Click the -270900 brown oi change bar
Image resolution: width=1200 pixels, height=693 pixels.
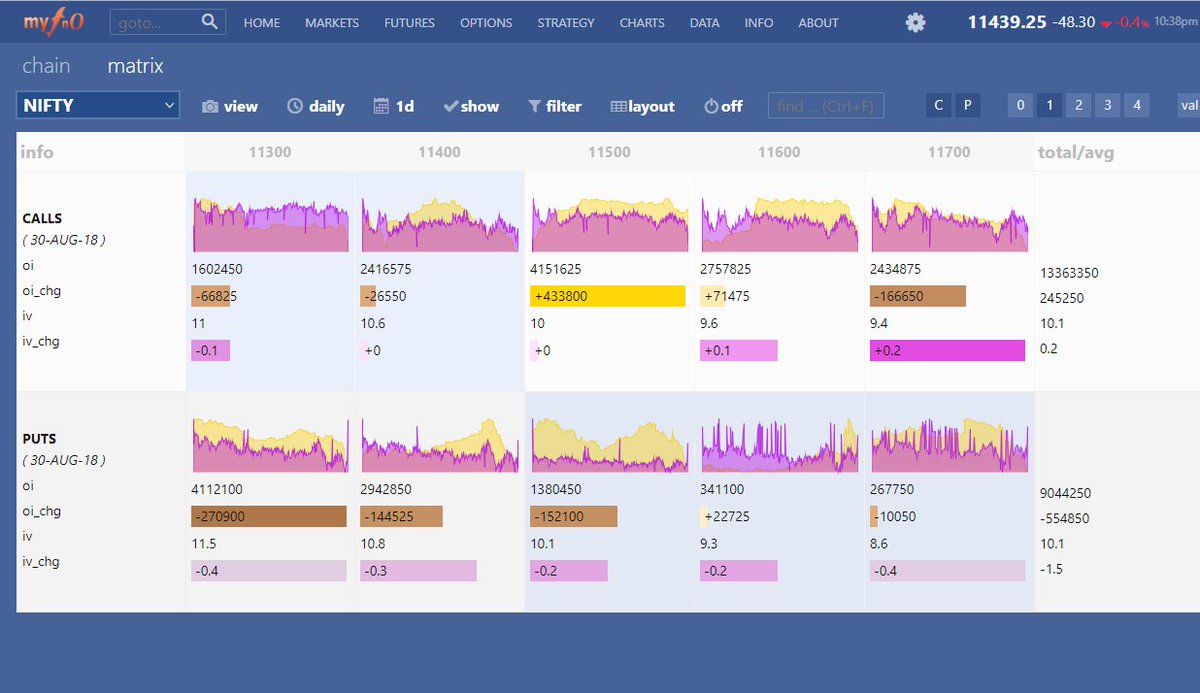269,516
